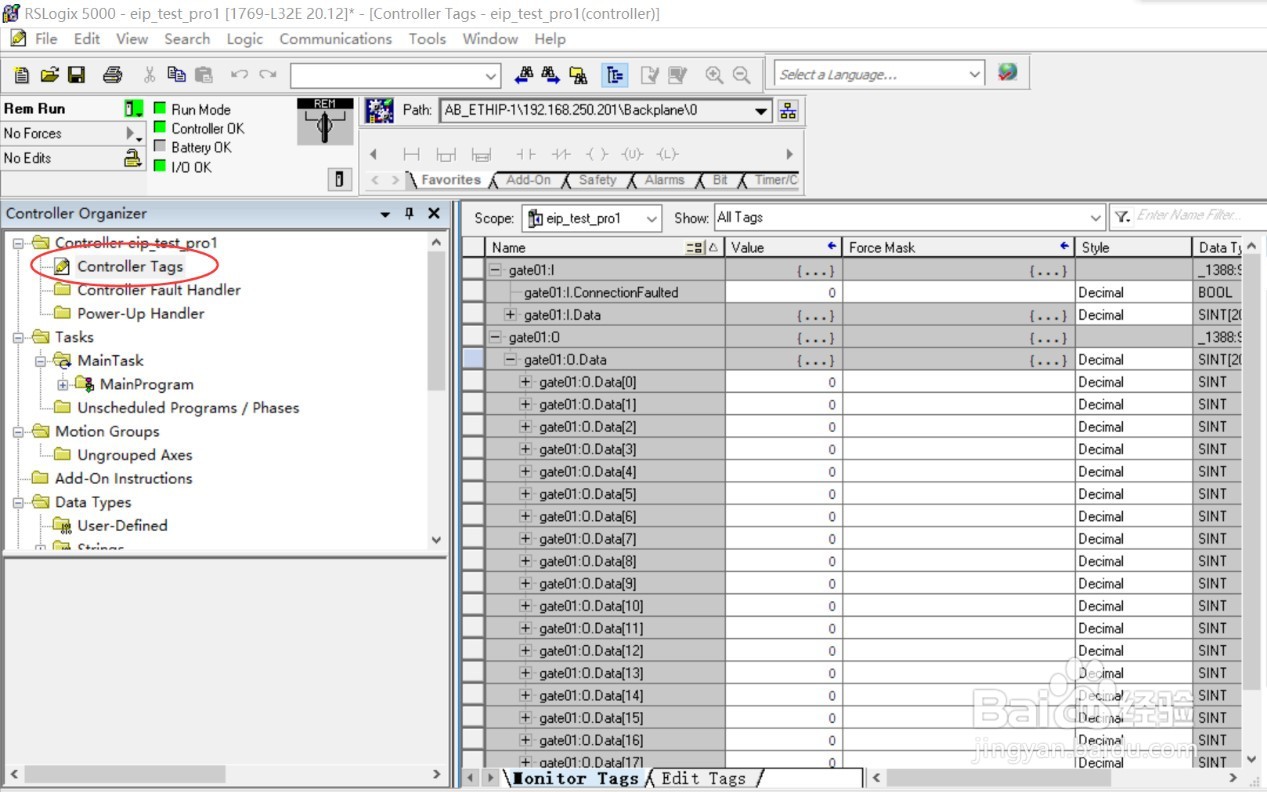Save the project with the floppy icon
The width and height of the screenshot is (1267, 792).
pyautogui.click(x=77, y=75)
